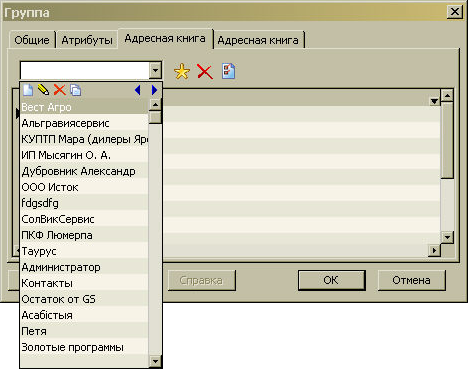
Task: Click the large red X delete icon
Action: coord(205,71)
